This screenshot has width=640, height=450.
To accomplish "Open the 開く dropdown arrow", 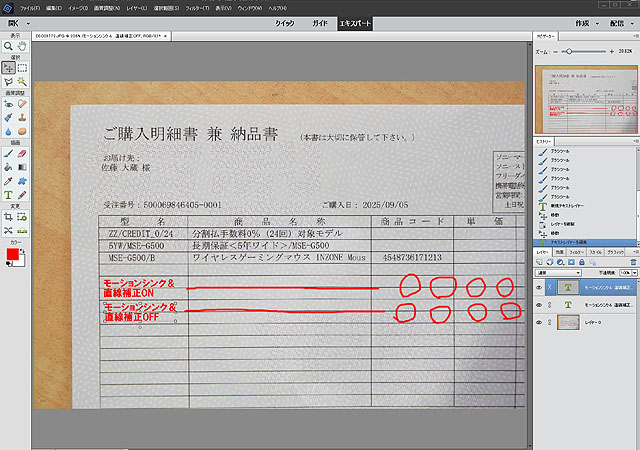I will (x=28, y=24).
